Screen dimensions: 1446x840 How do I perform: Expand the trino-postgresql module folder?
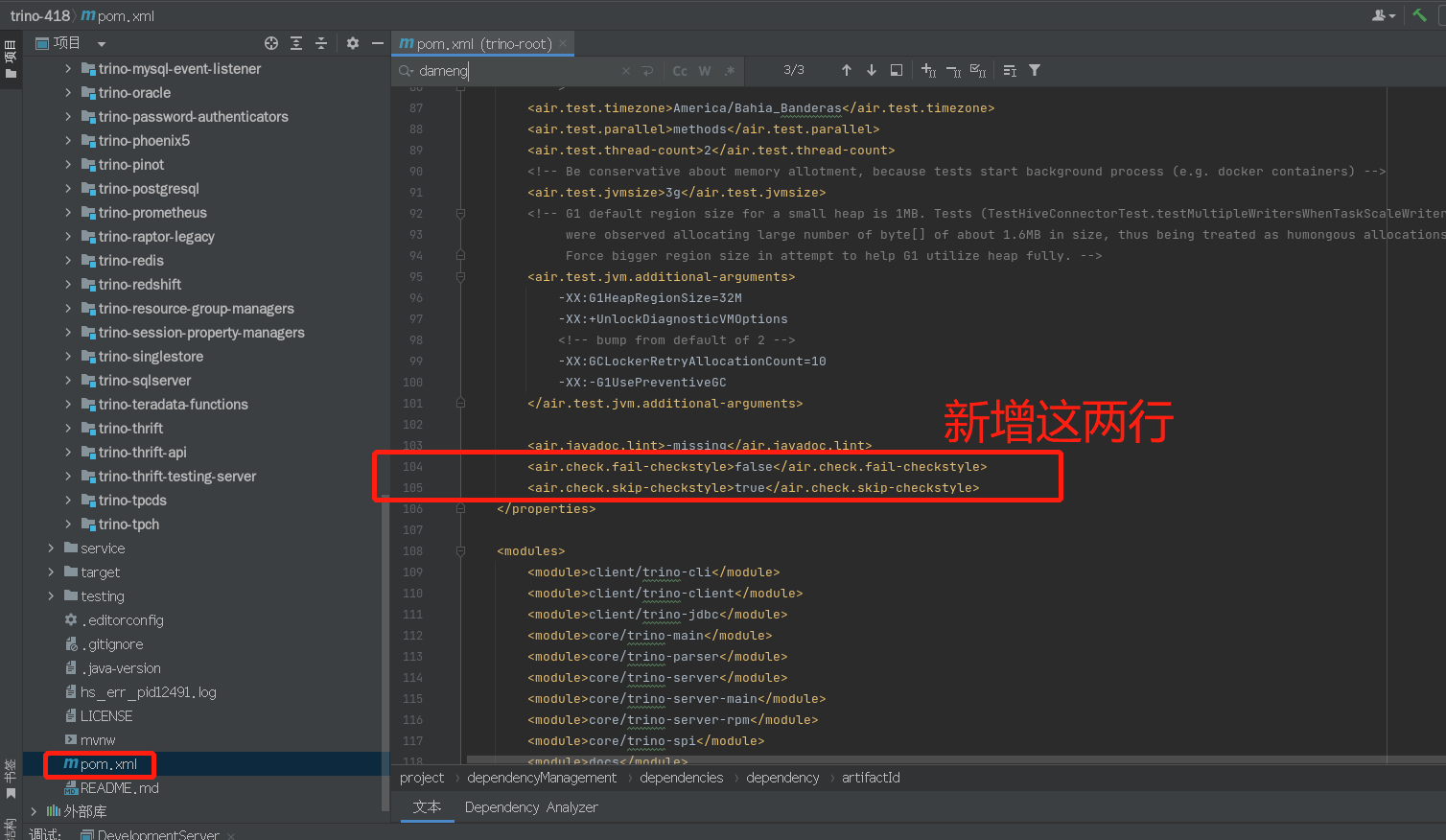(68, 189)
